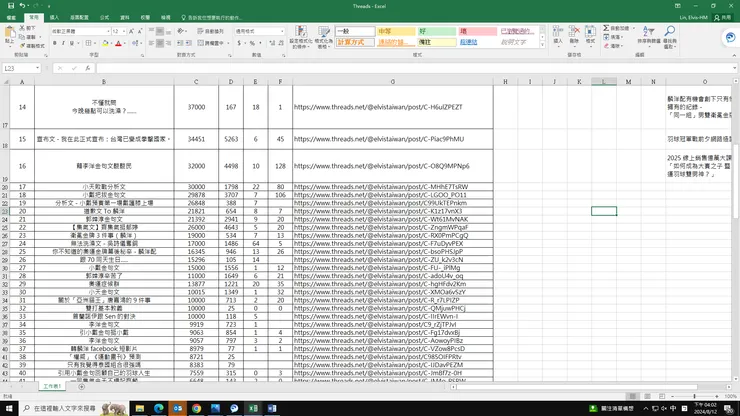
Task: Open Excel from the Windows taskbar
Action: coord(253,408)
